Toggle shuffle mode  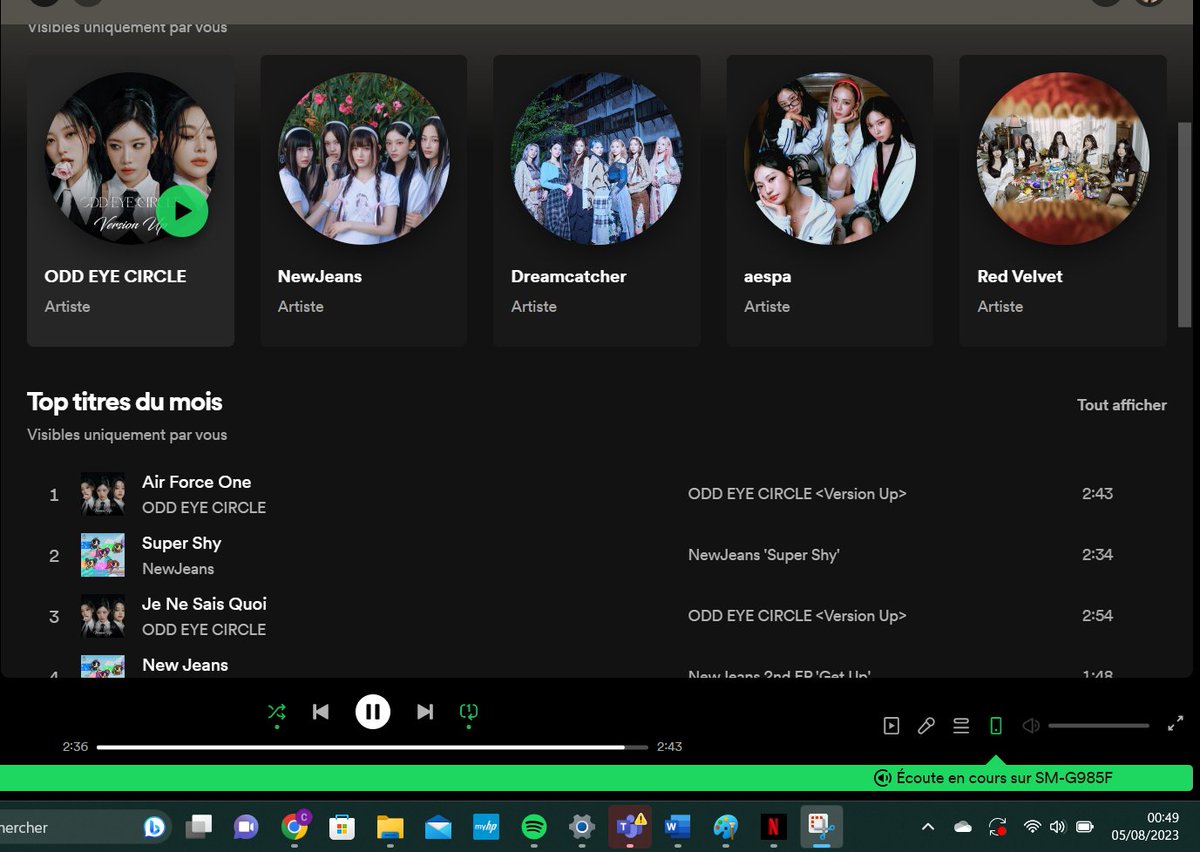(276, 712)
